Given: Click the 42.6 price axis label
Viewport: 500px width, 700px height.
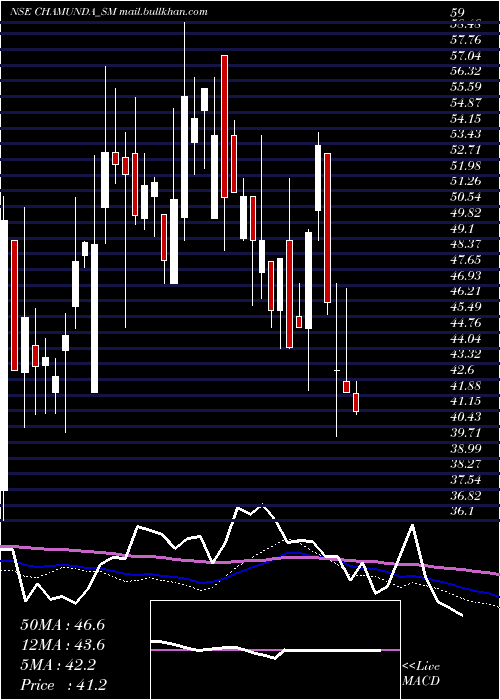Looking at the screenshot, I should pyautogui.click(x=462, y=370).
